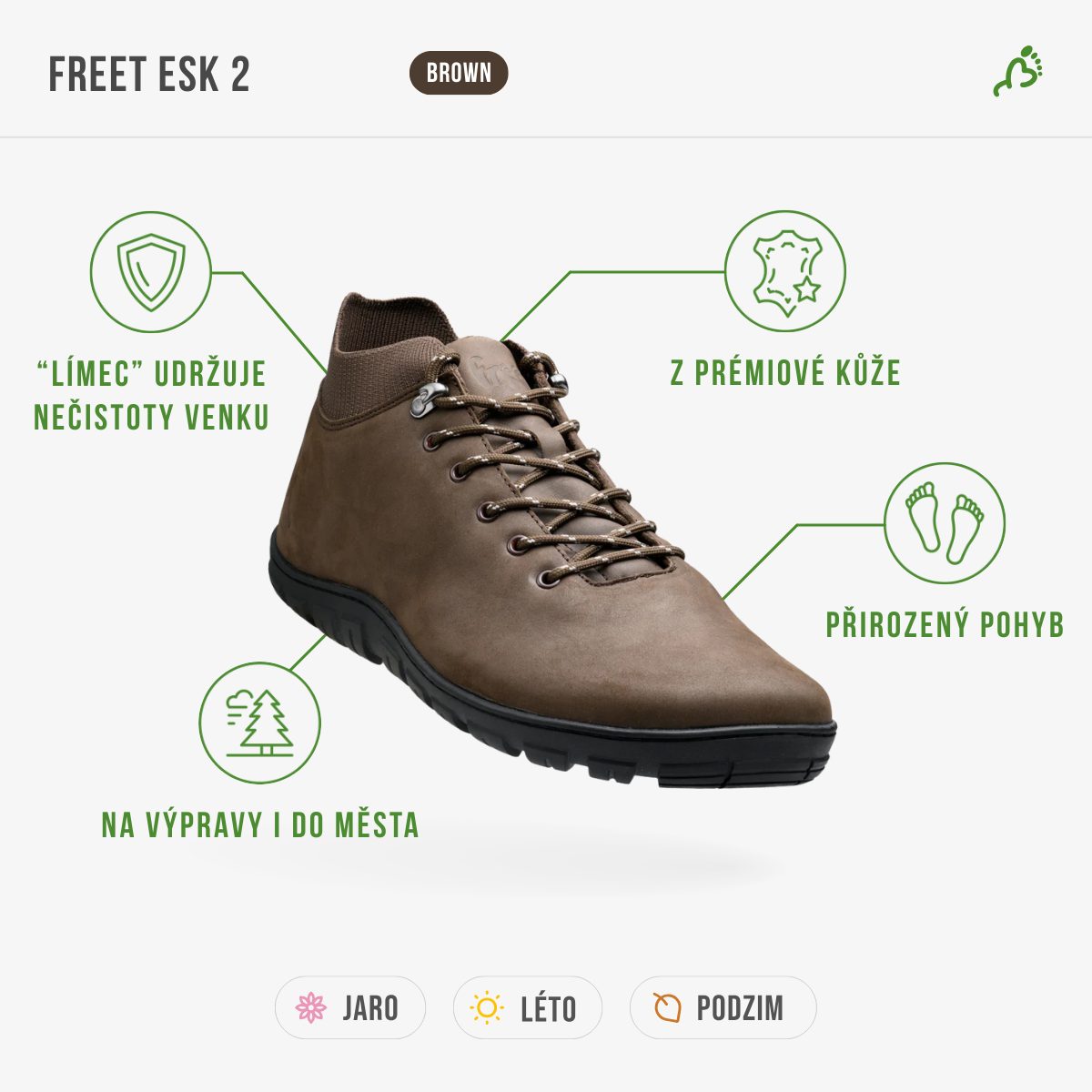Click the "PŘIROZENÝ POHYB" label
This screenshot has height=1092, width=1092.
click(945, 625)
